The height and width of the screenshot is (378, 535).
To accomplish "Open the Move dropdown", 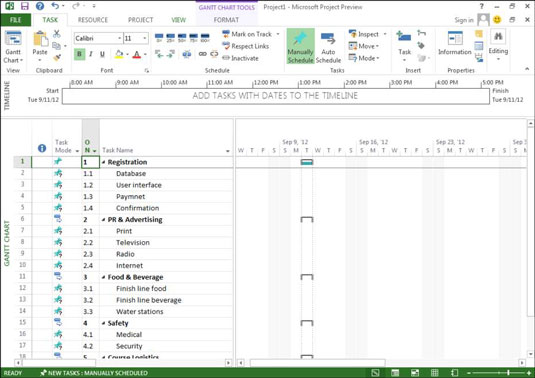I will coord(364,46).
